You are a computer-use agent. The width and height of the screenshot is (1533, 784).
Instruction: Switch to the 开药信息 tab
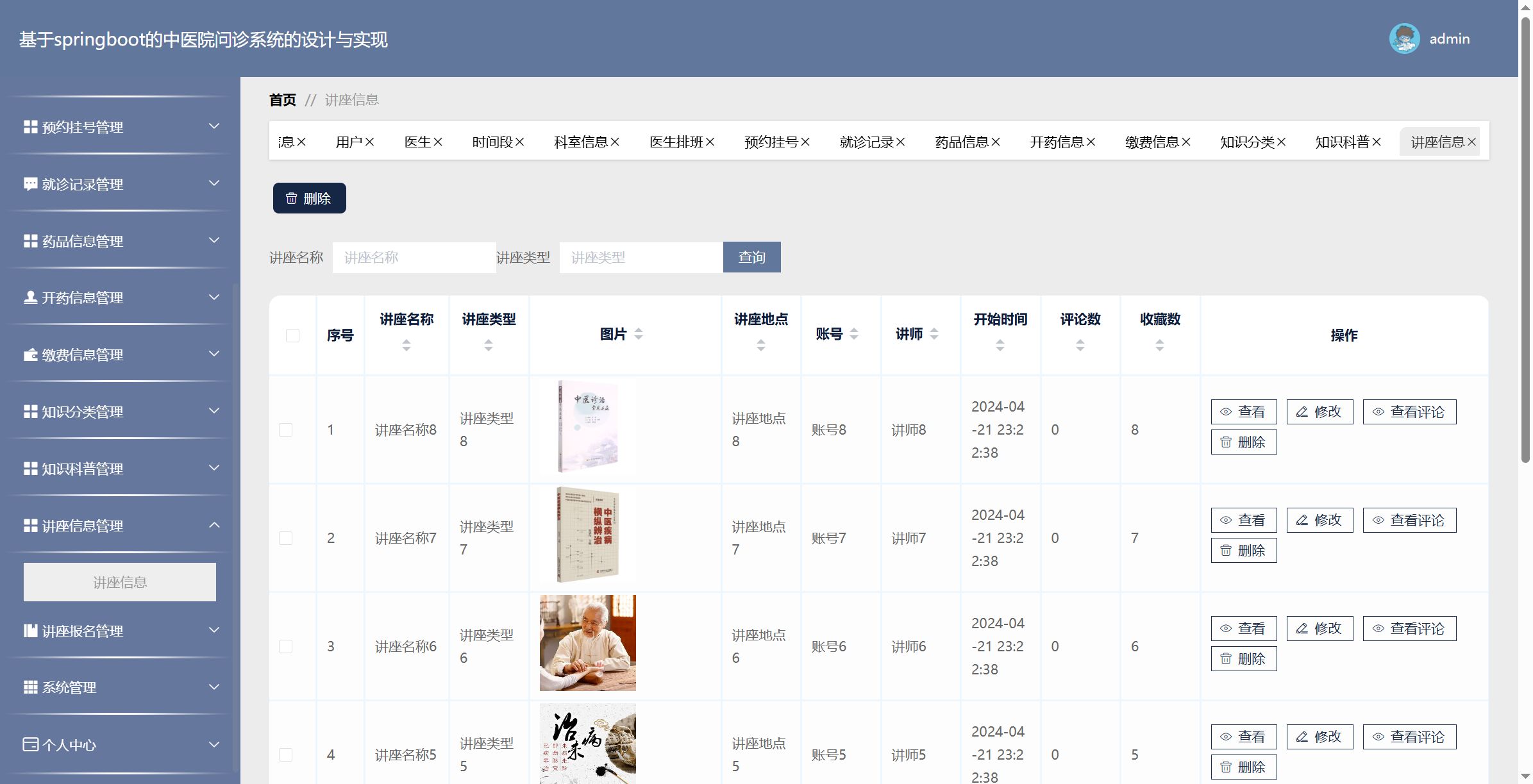[1057, 142]
